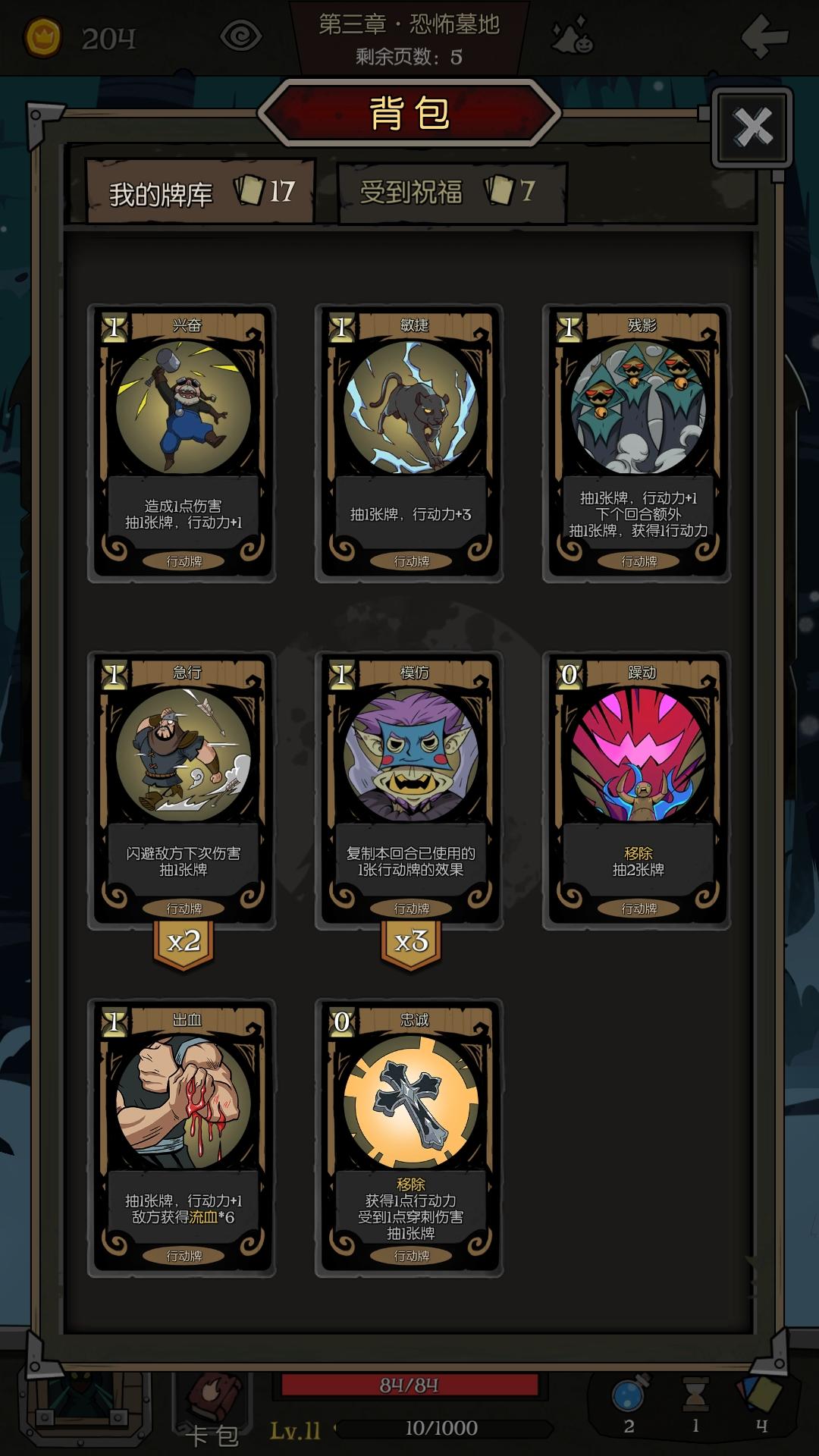Choose the 模仿 goblin card
This screenshot has width=819, height=1456.
pyautogui.click(x=409, y=791)
